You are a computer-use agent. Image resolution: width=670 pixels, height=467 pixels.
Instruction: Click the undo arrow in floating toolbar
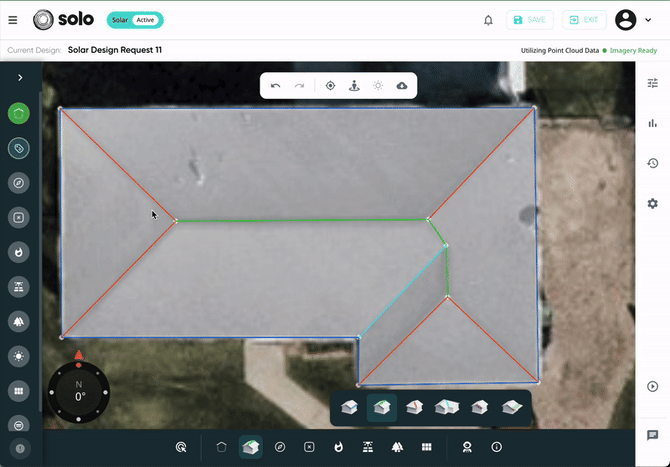coord(276,86)
